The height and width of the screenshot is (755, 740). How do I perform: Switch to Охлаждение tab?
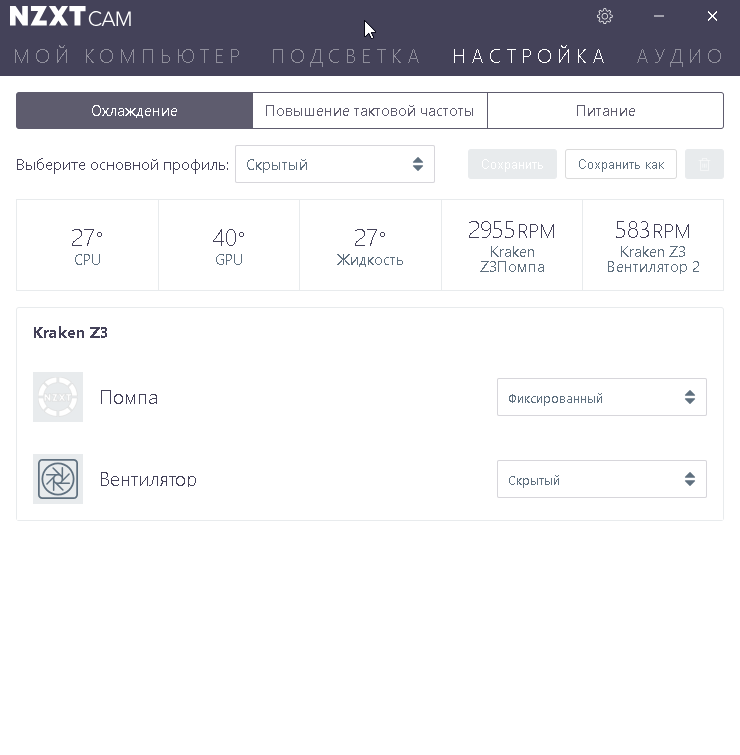tap(134, 111)
